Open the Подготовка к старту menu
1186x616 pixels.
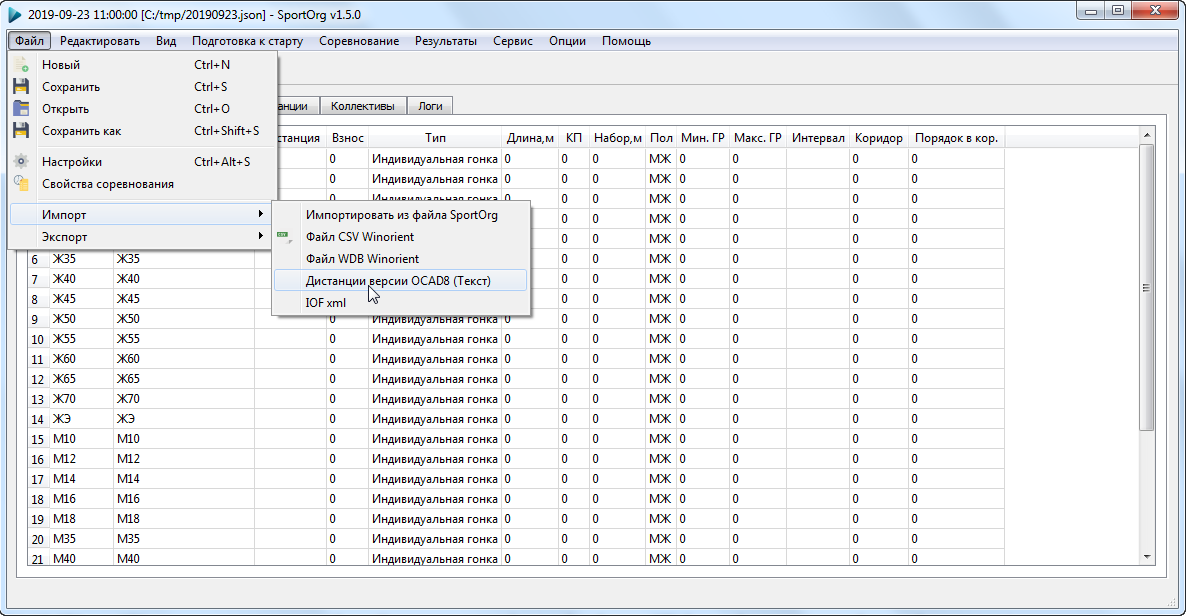247,41
